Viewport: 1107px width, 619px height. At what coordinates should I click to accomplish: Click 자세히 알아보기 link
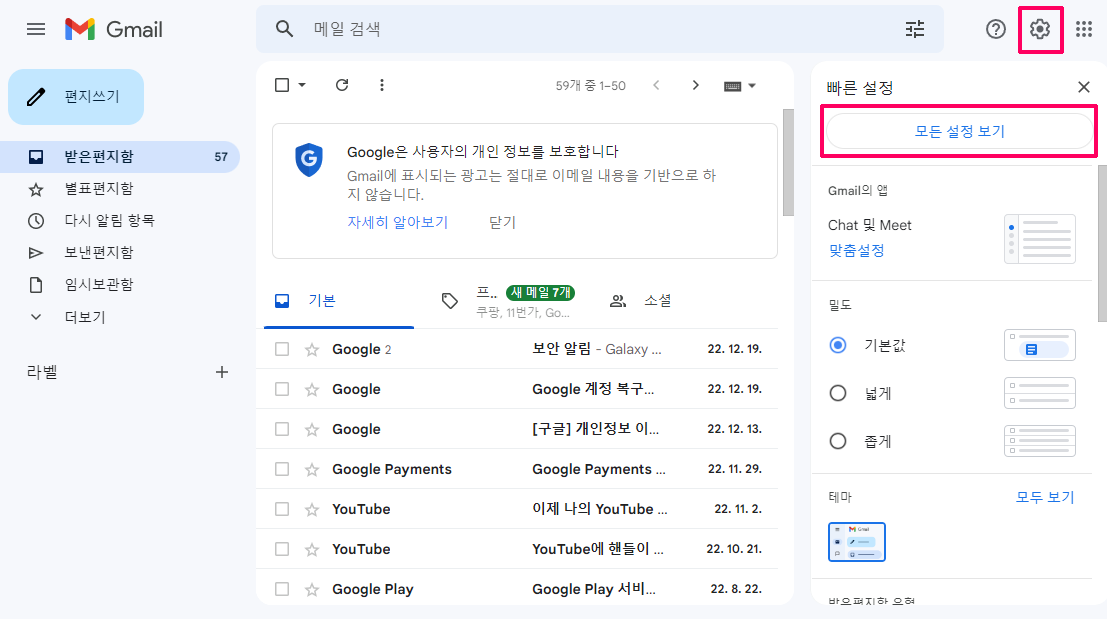(x=397, y=222)
